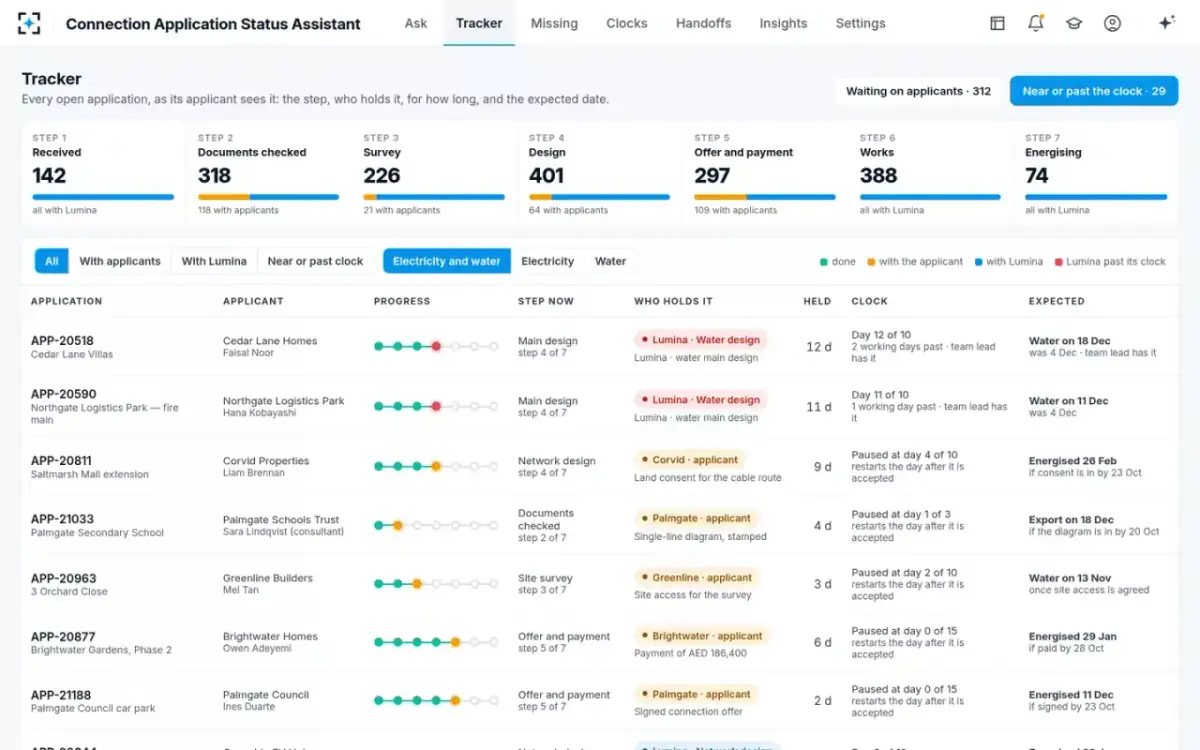The width and height of the screenshot is (1200, 750).
Task: Click the sparkle assistant icon
Action: click(x=1166, y=23)
